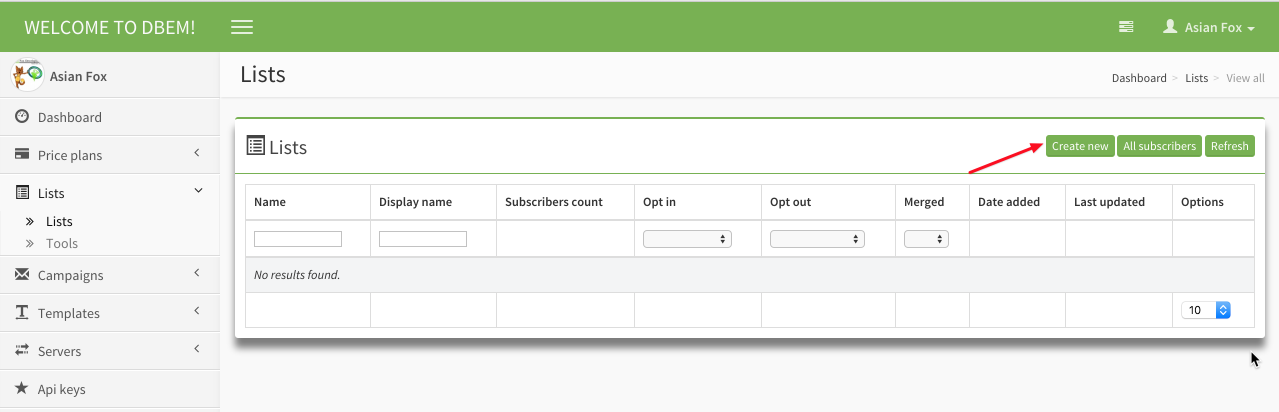The height and width of the screenshot is (412, 1279).
Task: Open Dashboard from the sidebar
Action: (69, 117)
